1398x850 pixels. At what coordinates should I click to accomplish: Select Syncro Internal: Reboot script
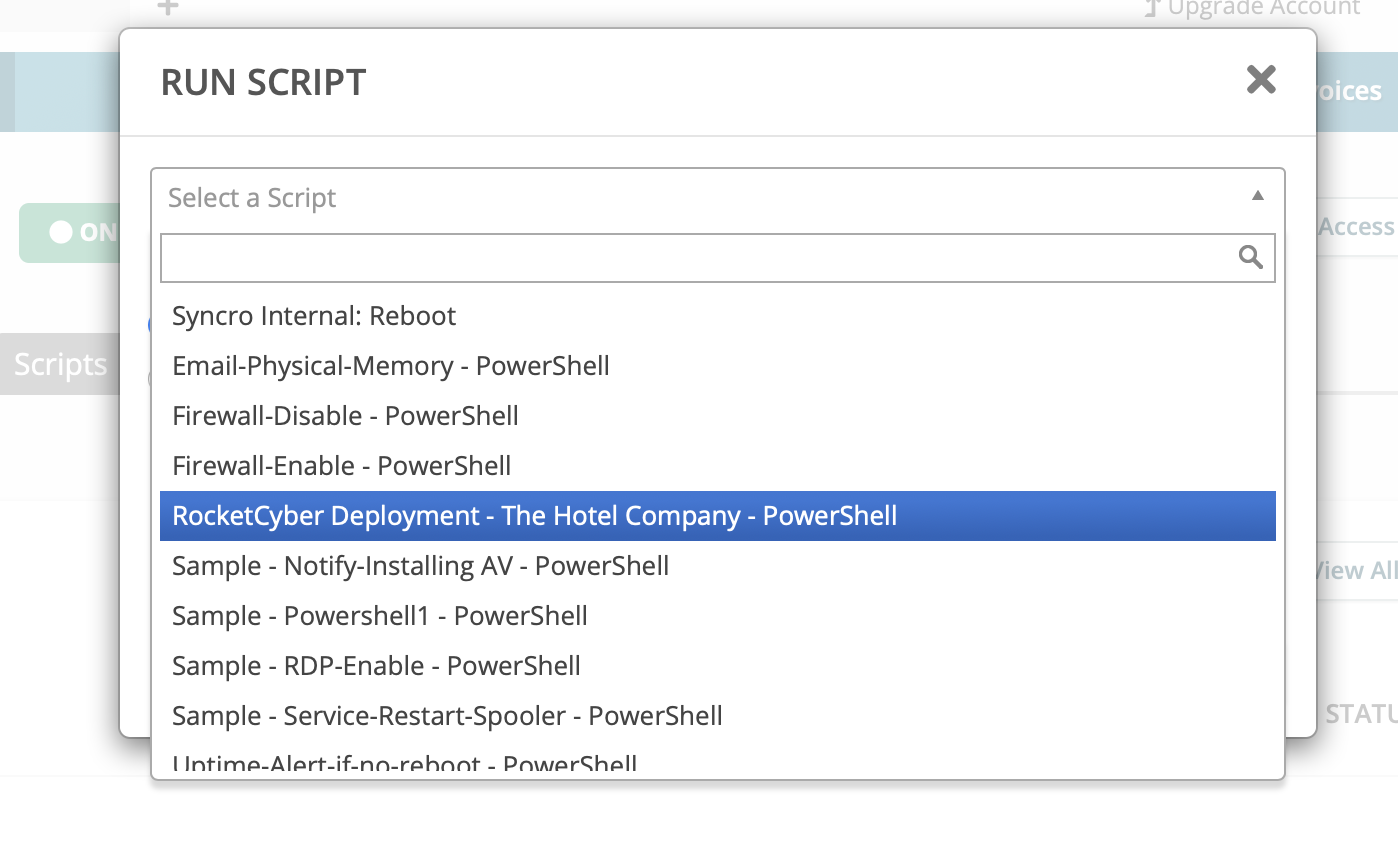[717, 316]
